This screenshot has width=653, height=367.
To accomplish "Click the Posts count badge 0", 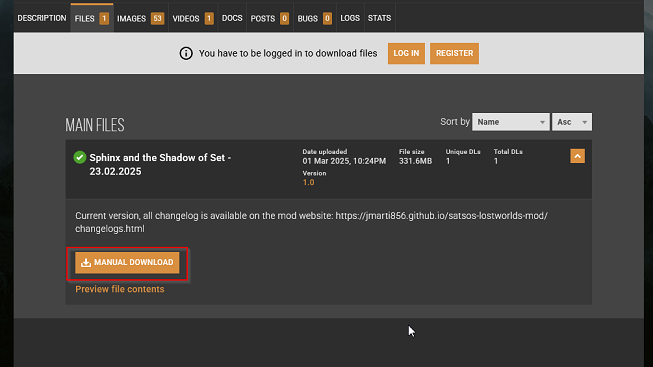I will [x=284, y=18].
